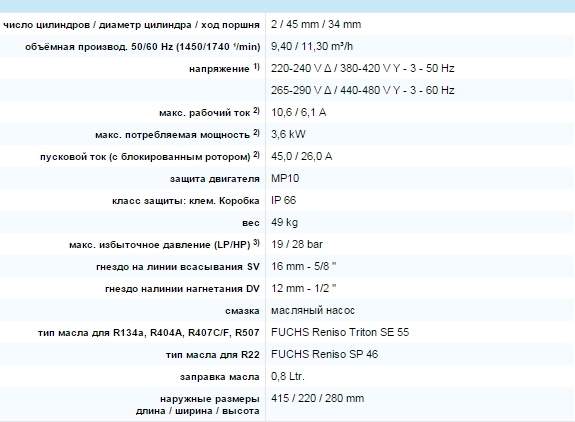Select the volumetric output value 9,40 / 11,30 m³/h
The width and height of the screenshot is (575, 422).
(312, 47)
